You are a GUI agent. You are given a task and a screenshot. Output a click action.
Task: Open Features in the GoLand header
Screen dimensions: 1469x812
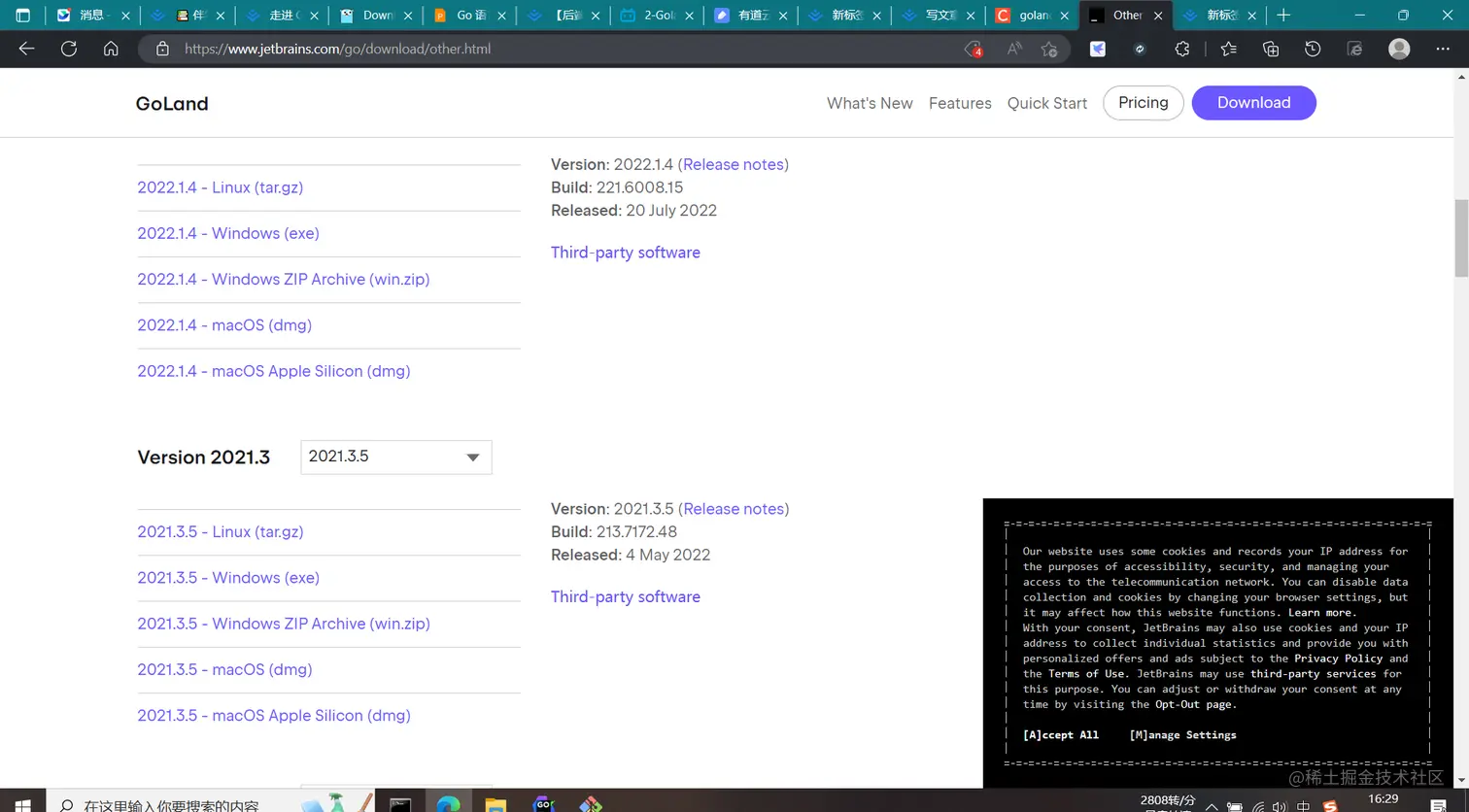point(960,103)
